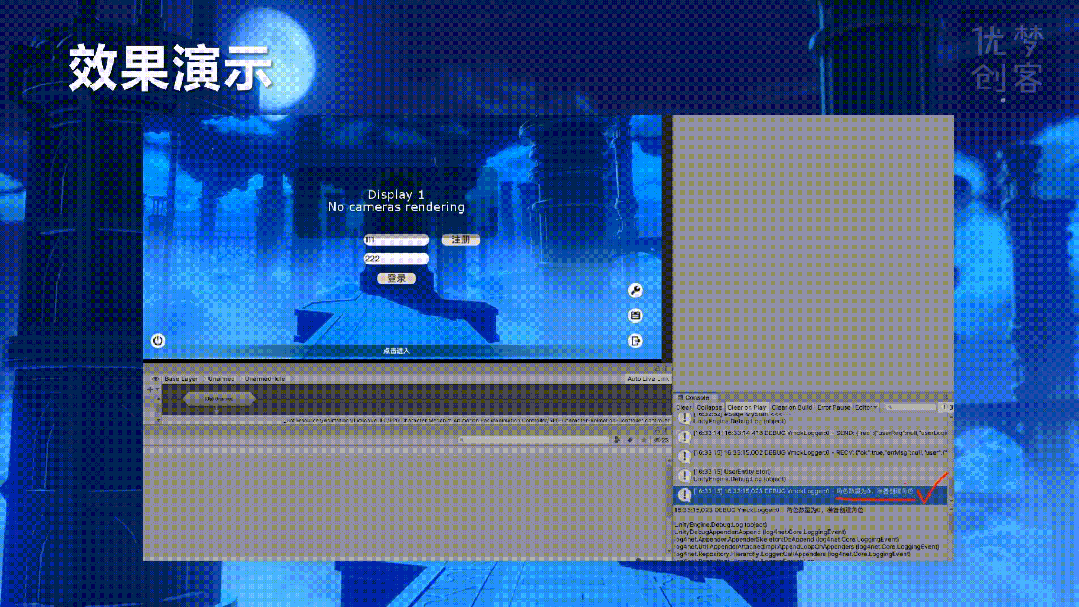Toggle the eye icon in Animator panel
Screen dimensions: 1079x607
(x=154, y=379)
